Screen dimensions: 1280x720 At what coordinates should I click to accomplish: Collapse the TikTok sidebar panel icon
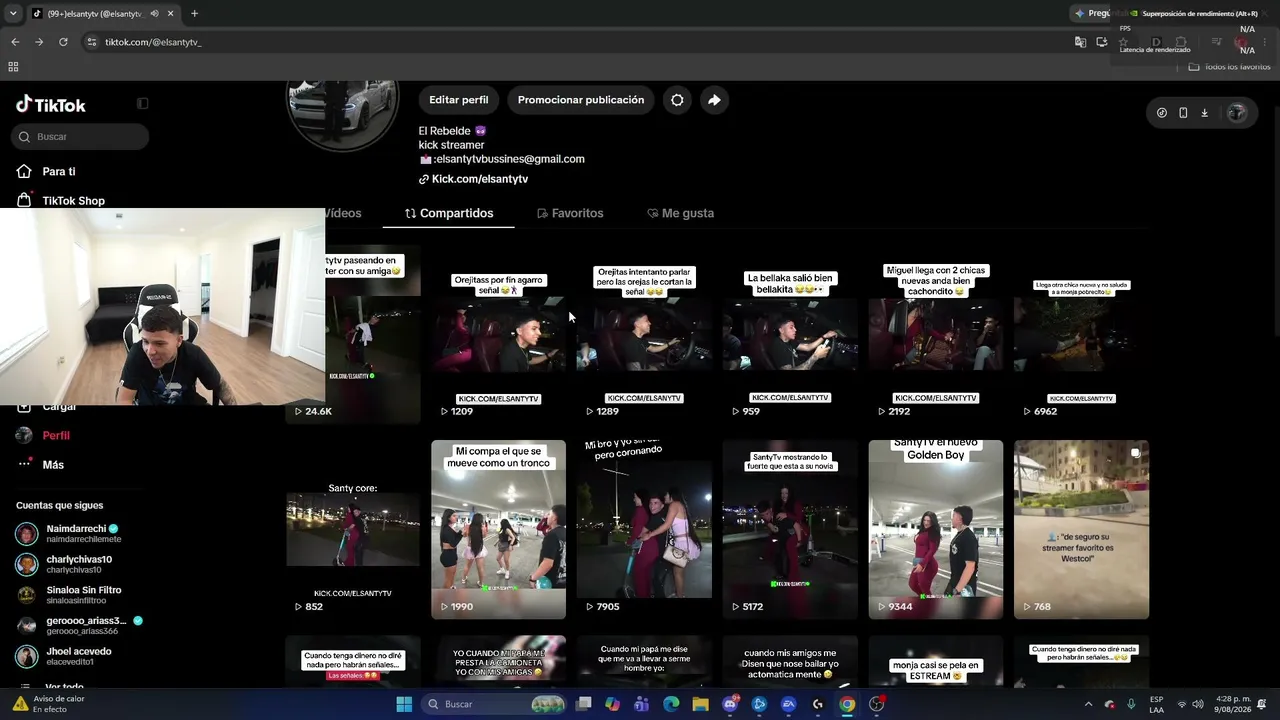[142, 103]
